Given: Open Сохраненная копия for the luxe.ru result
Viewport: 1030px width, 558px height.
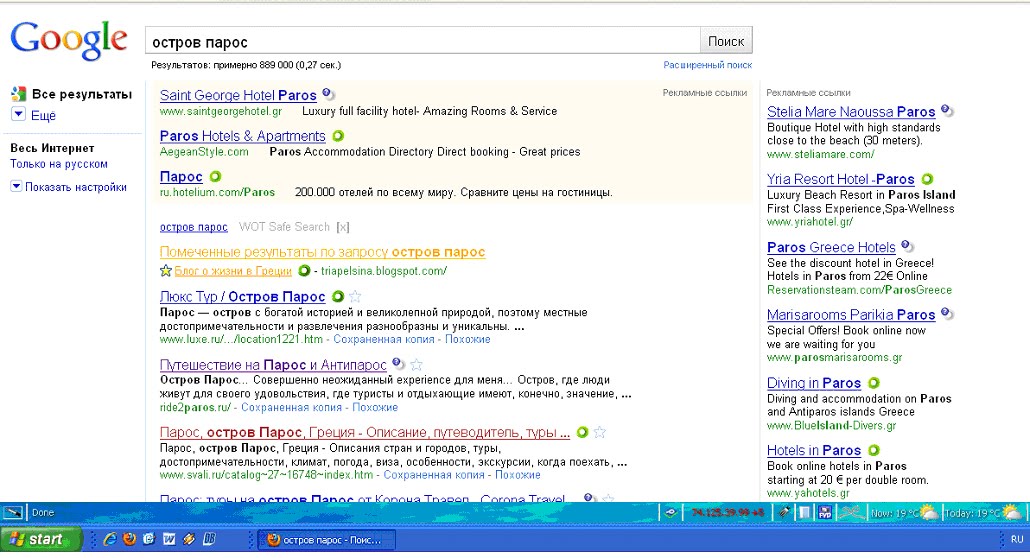Looking at the screenshot, I should pyautogui.click(x=384, y=339).
